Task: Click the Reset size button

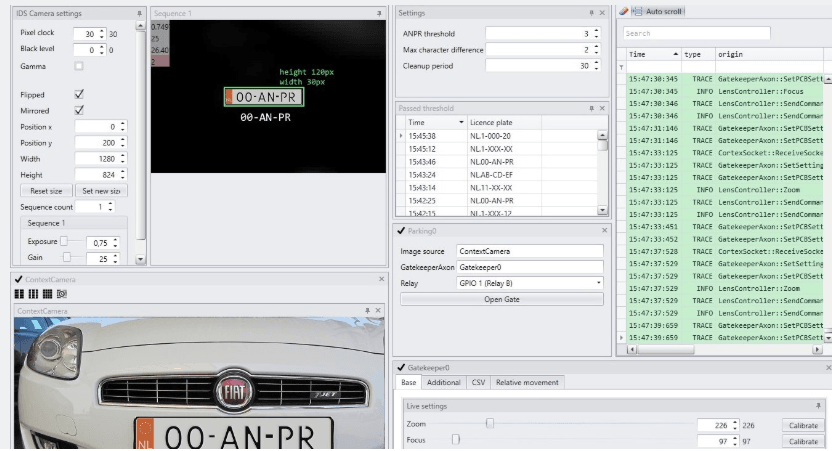Action: pos(46,190)
